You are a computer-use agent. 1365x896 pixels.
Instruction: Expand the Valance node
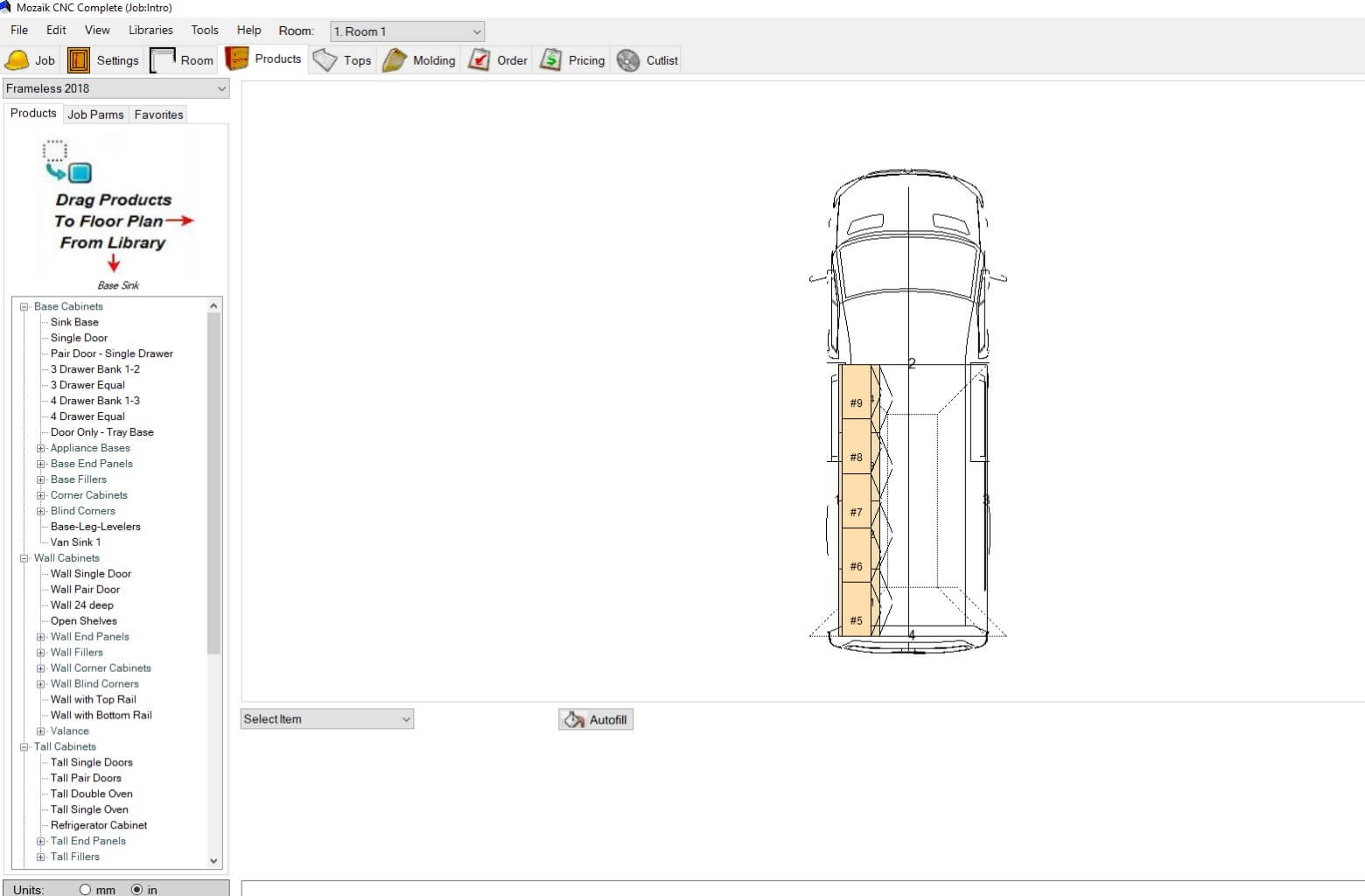40,731
